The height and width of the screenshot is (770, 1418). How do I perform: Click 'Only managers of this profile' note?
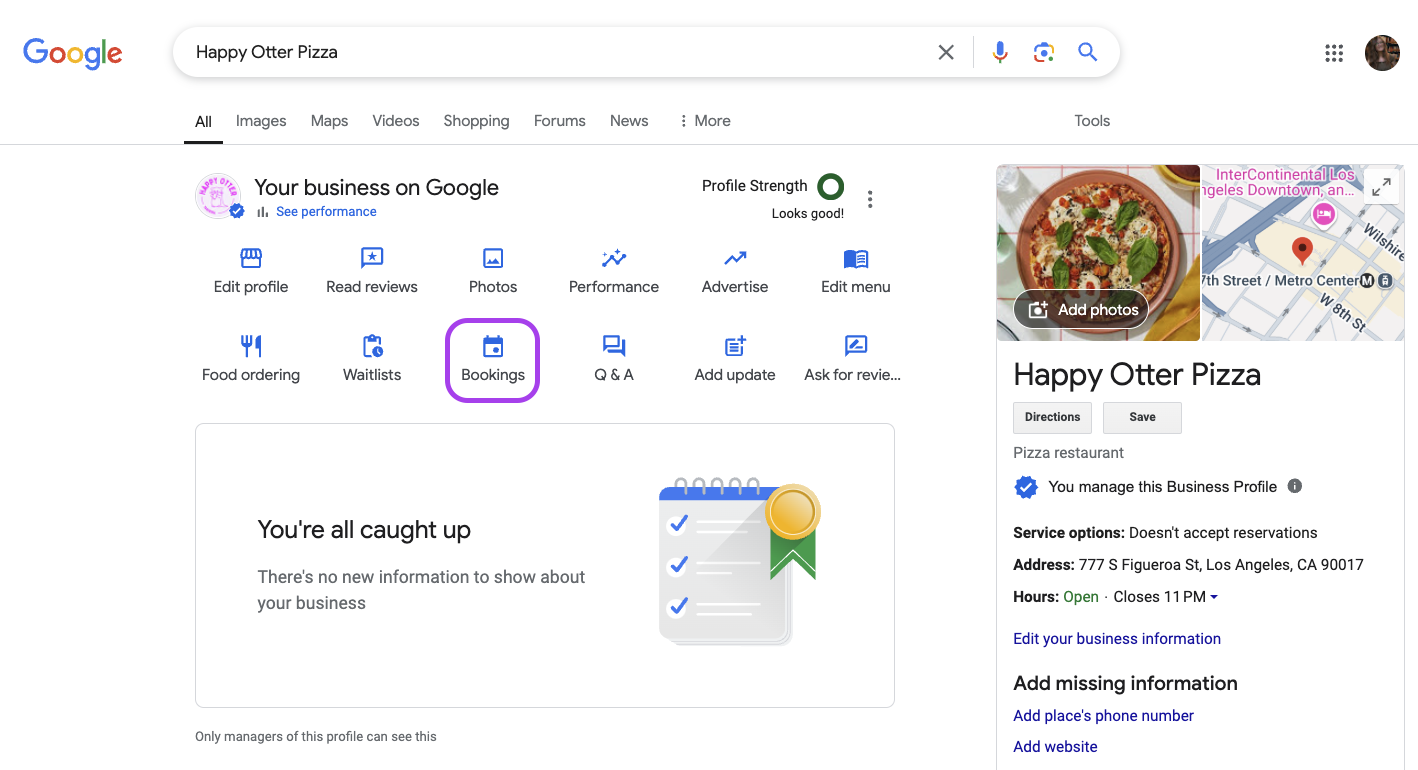pyautogui.click(x=316, y=736)
